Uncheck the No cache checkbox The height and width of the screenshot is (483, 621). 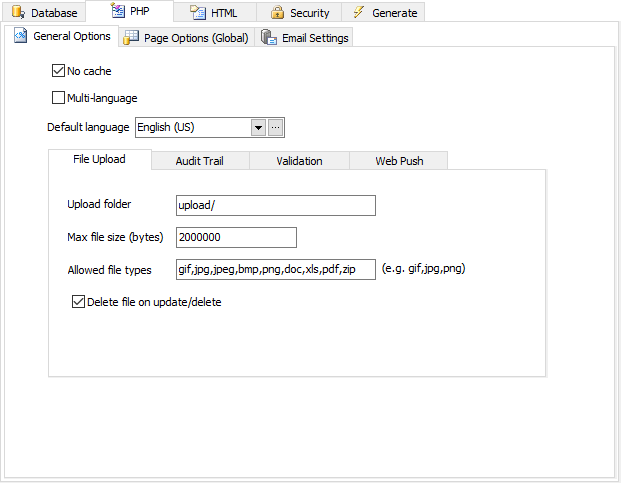[58, 71]
